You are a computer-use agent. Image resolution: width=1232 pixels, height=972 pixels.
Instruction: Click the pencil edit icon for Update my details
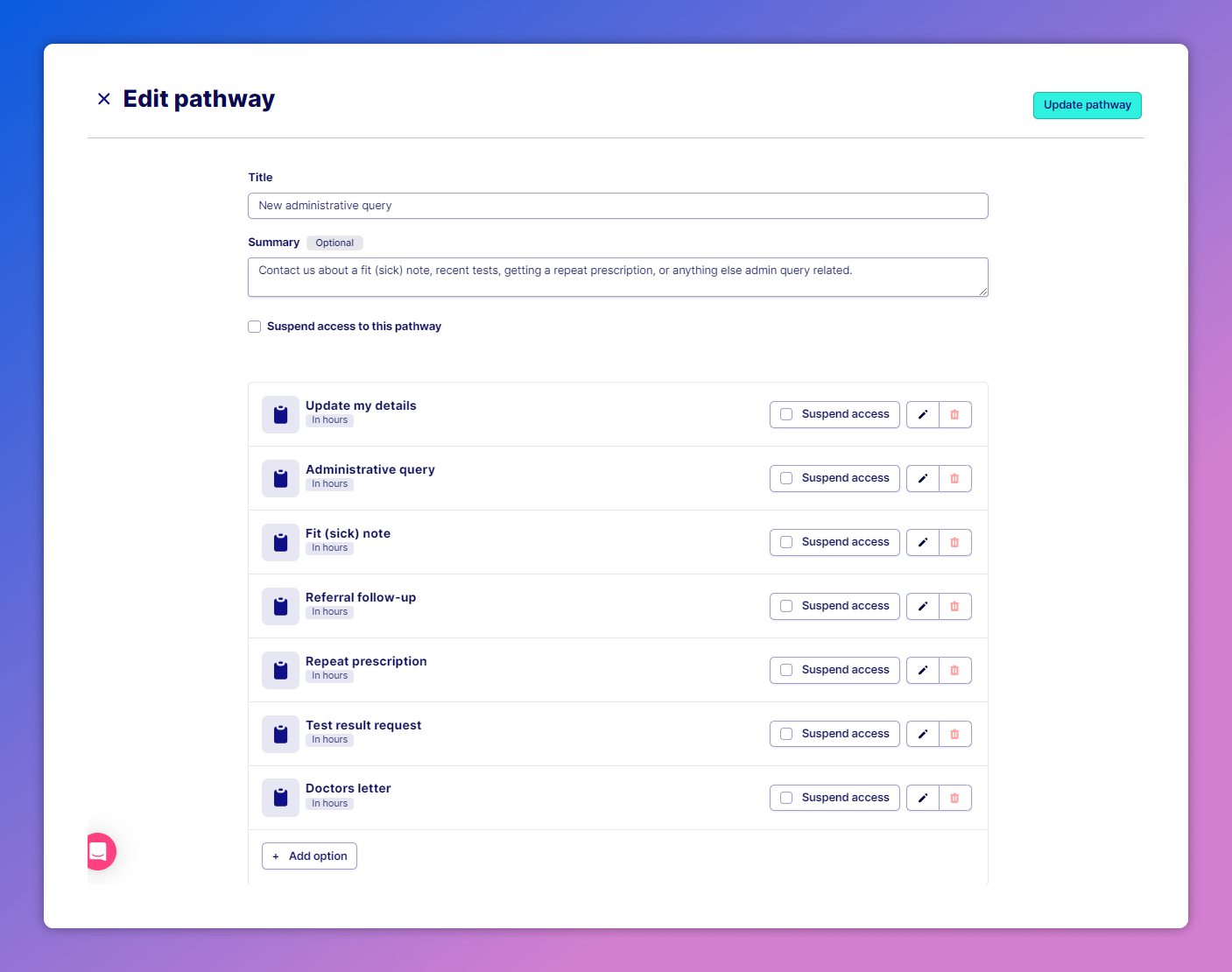point(922,414)
